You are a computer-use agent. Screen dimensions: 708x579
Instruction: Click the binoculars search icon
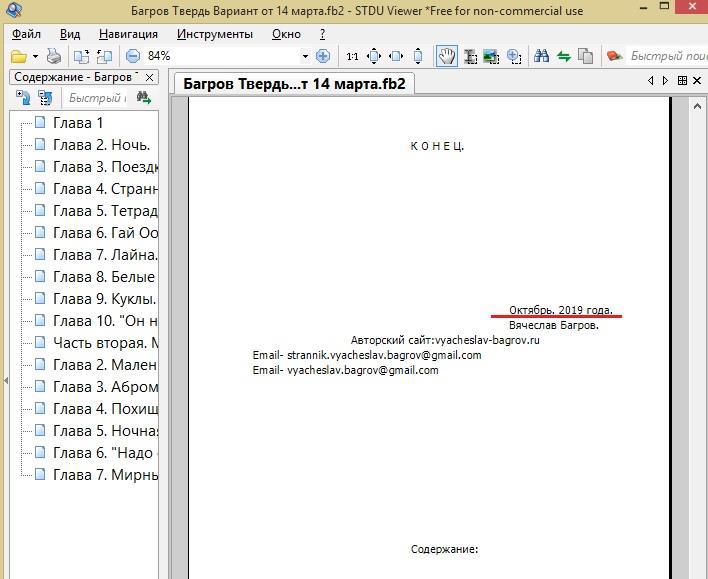point(541,57)
